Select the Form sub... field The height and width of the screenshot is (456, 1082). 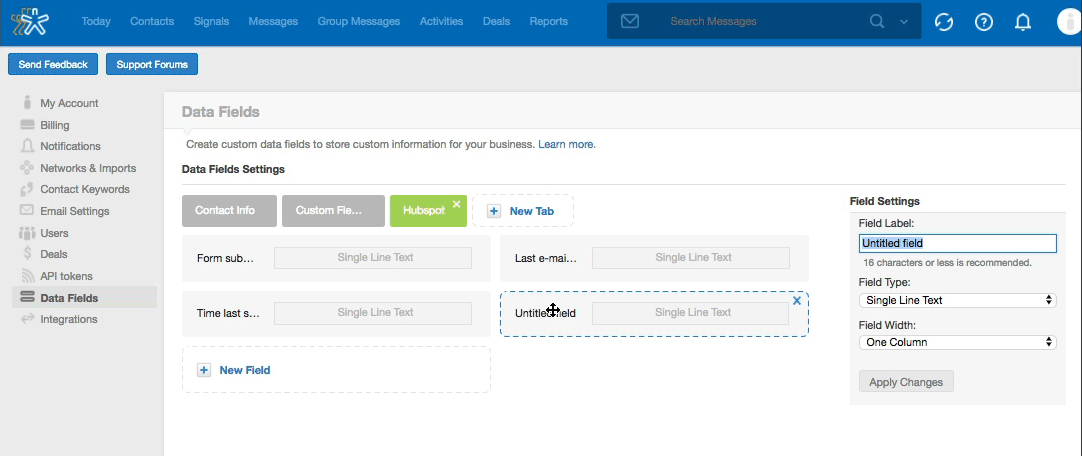(x=336, y=258)
